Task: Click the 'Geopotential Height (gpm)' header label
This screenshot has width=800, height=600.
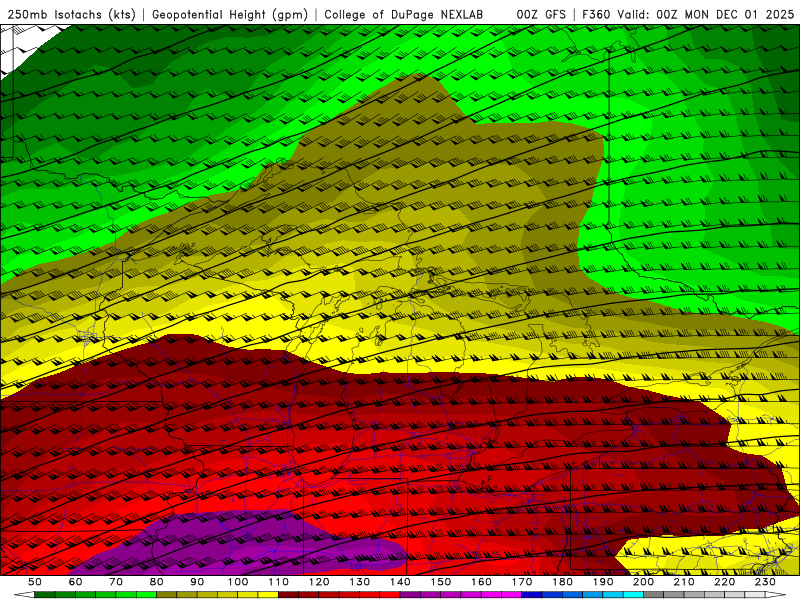Action: pos(230,15)
